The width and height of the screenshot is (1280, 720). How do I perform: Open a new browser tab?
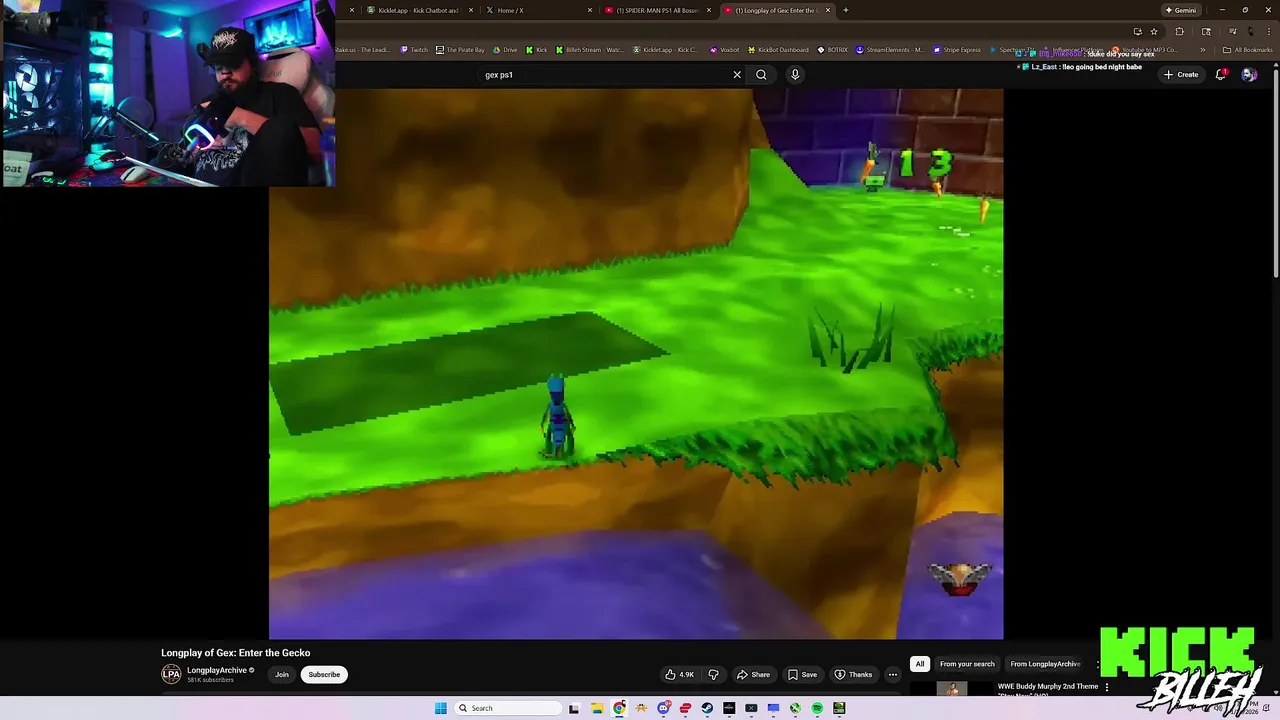(846, 10)
